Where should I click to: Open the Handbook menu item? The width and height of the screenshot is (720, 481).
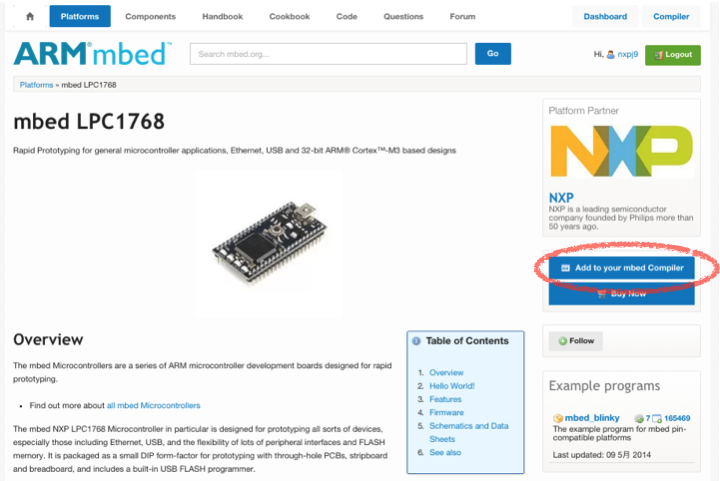pos(222,17)
